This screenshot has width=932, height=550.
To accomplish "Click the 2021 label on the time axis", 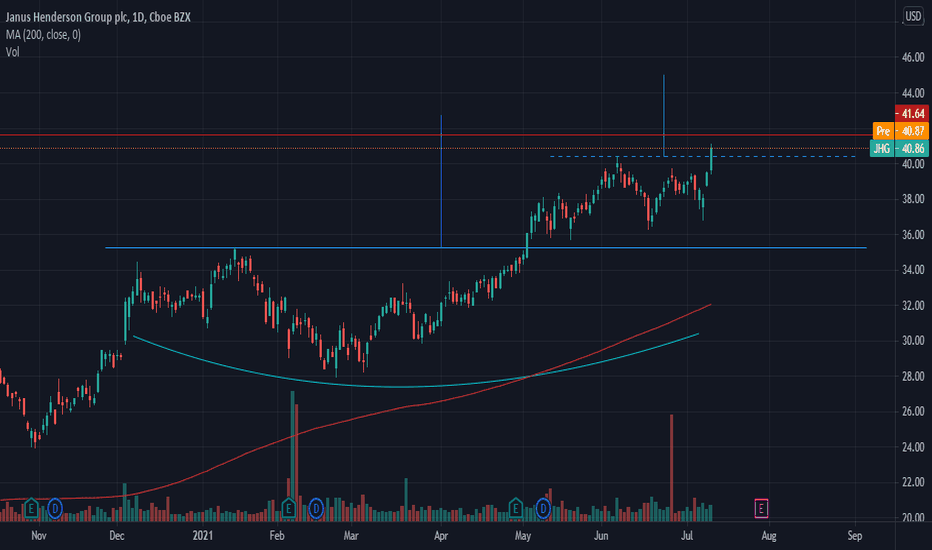I will (x=203, y=536).
